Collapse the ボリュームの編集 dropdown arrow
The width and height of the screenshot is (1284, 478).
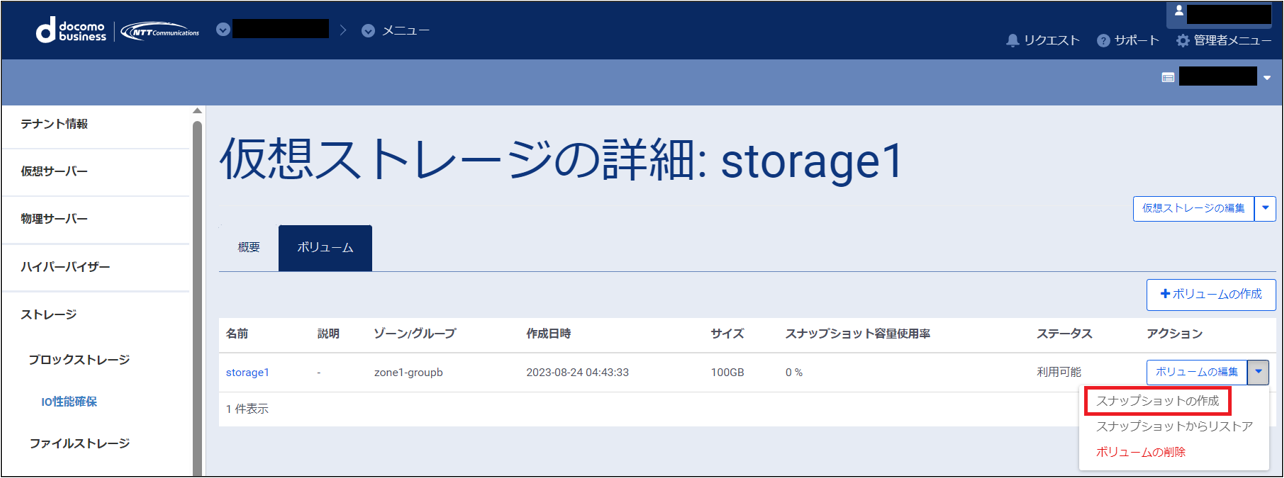tap(1259, 372)
